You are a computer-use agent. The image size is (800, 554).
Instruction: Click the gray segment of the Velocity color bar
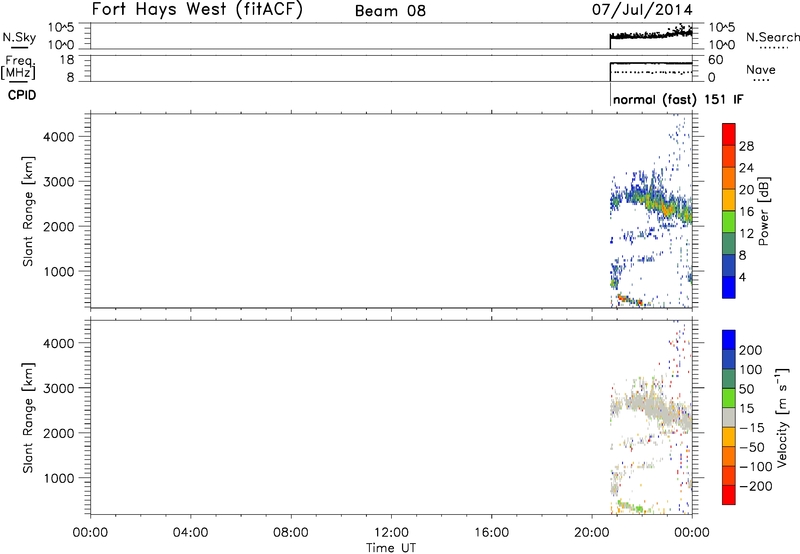(x=729, y=417)
